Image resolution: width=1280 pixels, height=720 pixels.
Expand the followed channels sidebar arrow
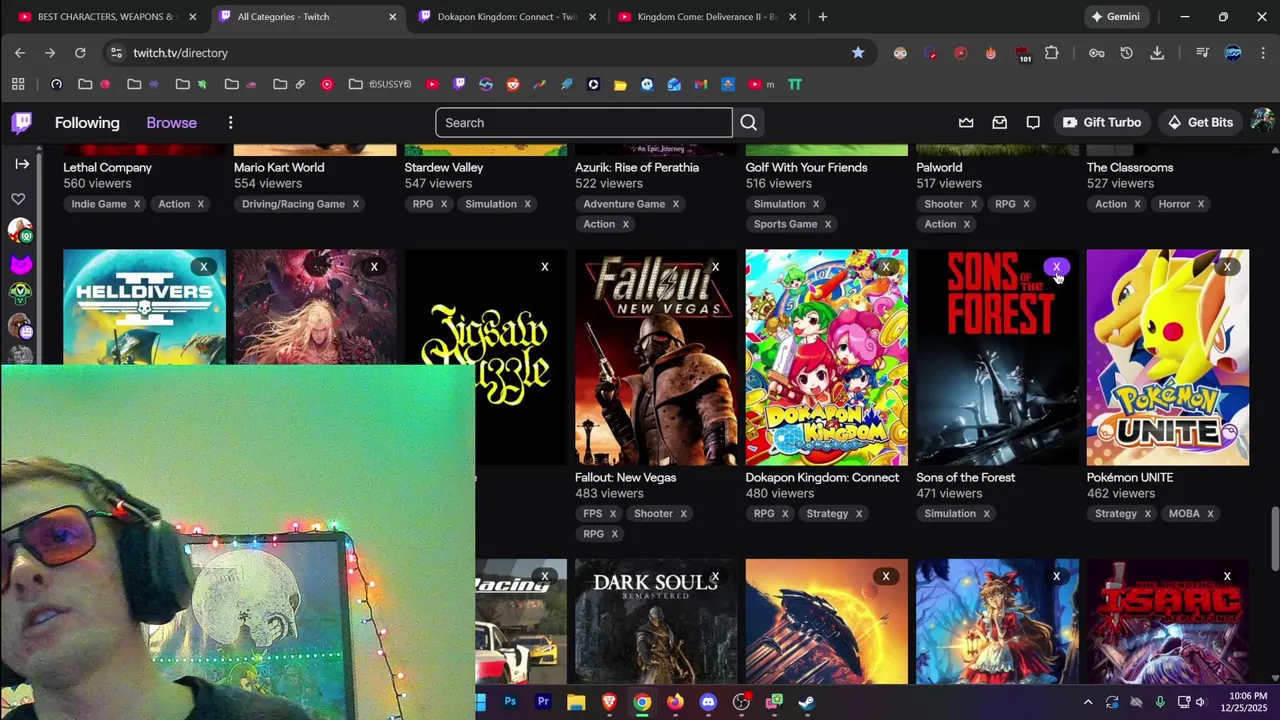(22, 163)
